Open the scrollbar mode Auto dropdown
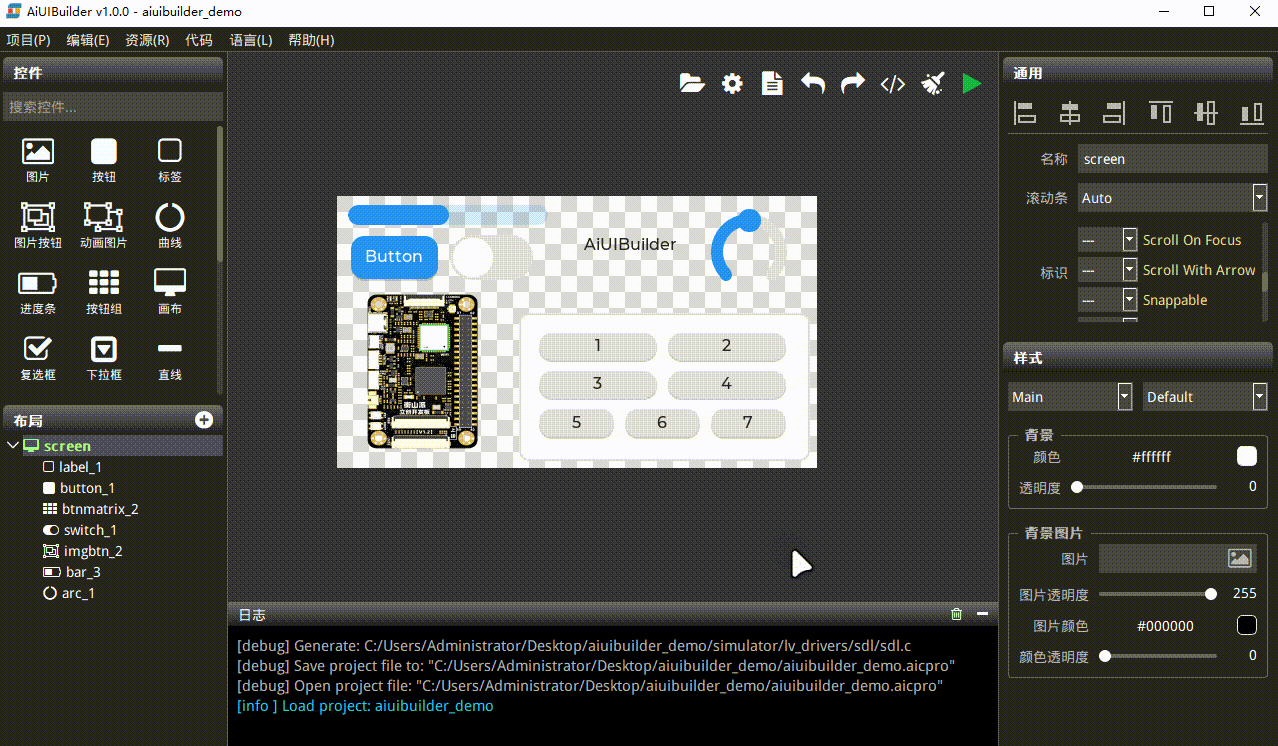 [1259, 198]
